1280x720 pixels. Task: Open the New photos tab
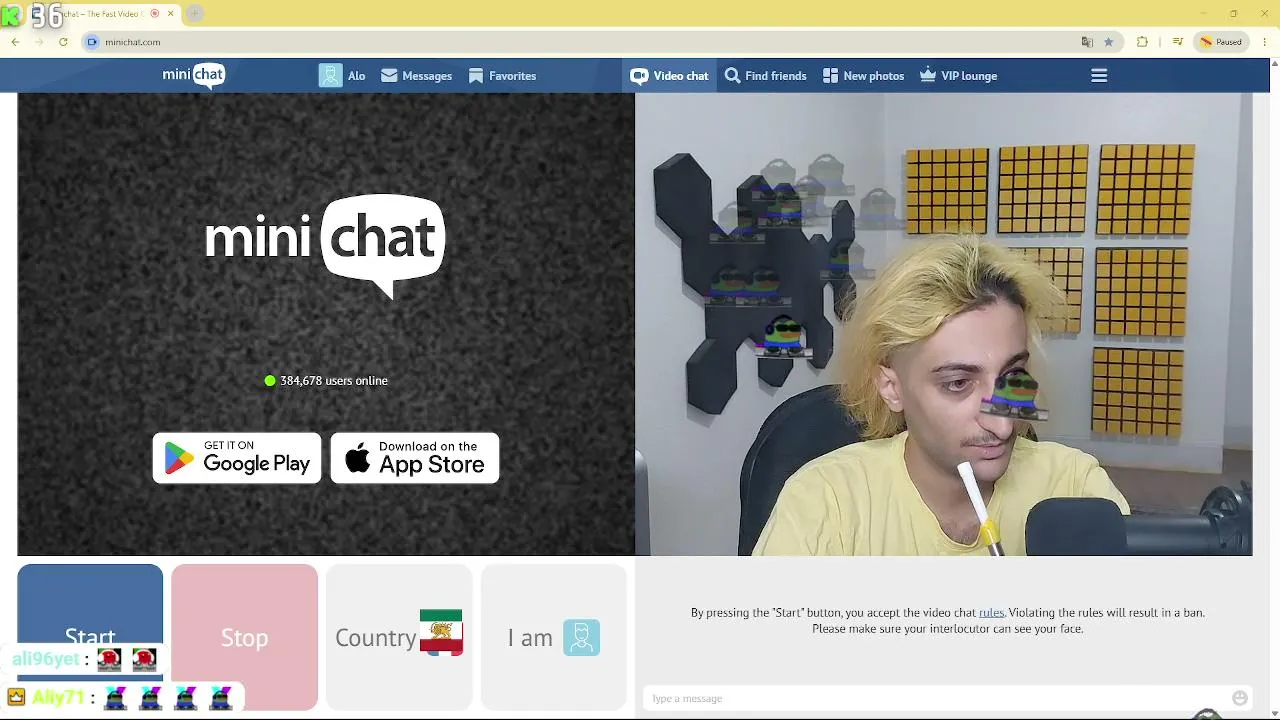click(863, 76)
